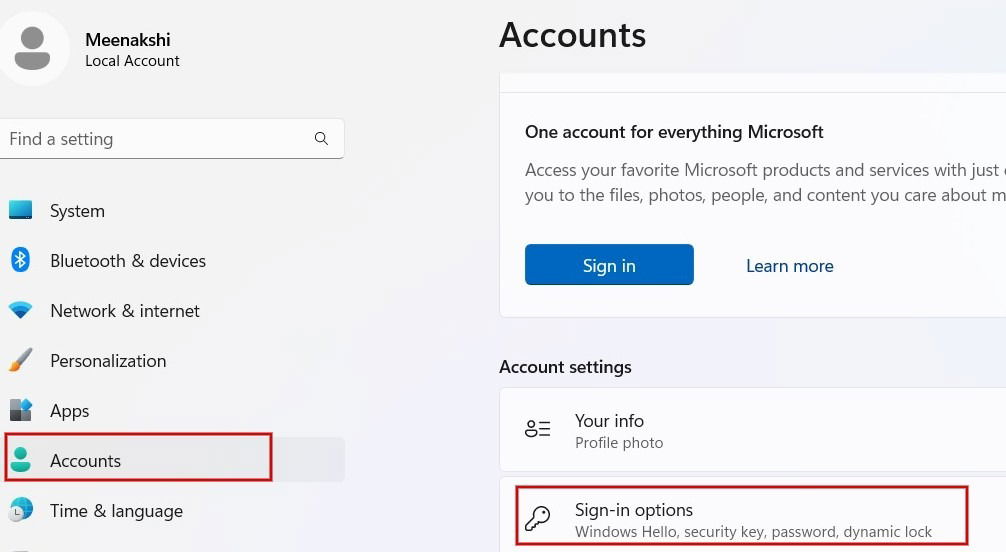The width and height of the screenshot is (1006, 552).
Task: Follow the Learn more link
Action: coord(789,266)
